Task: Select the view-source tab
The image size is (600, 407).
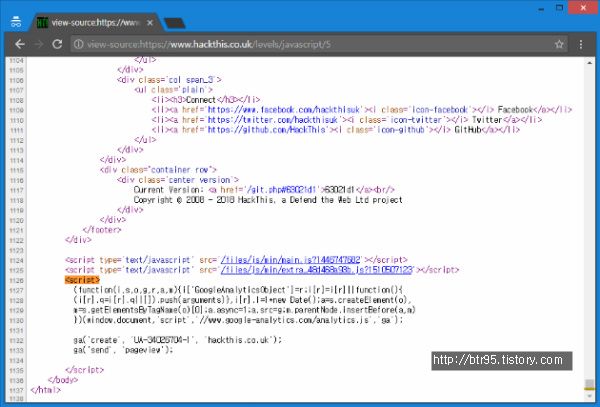Action: [96, 23]
